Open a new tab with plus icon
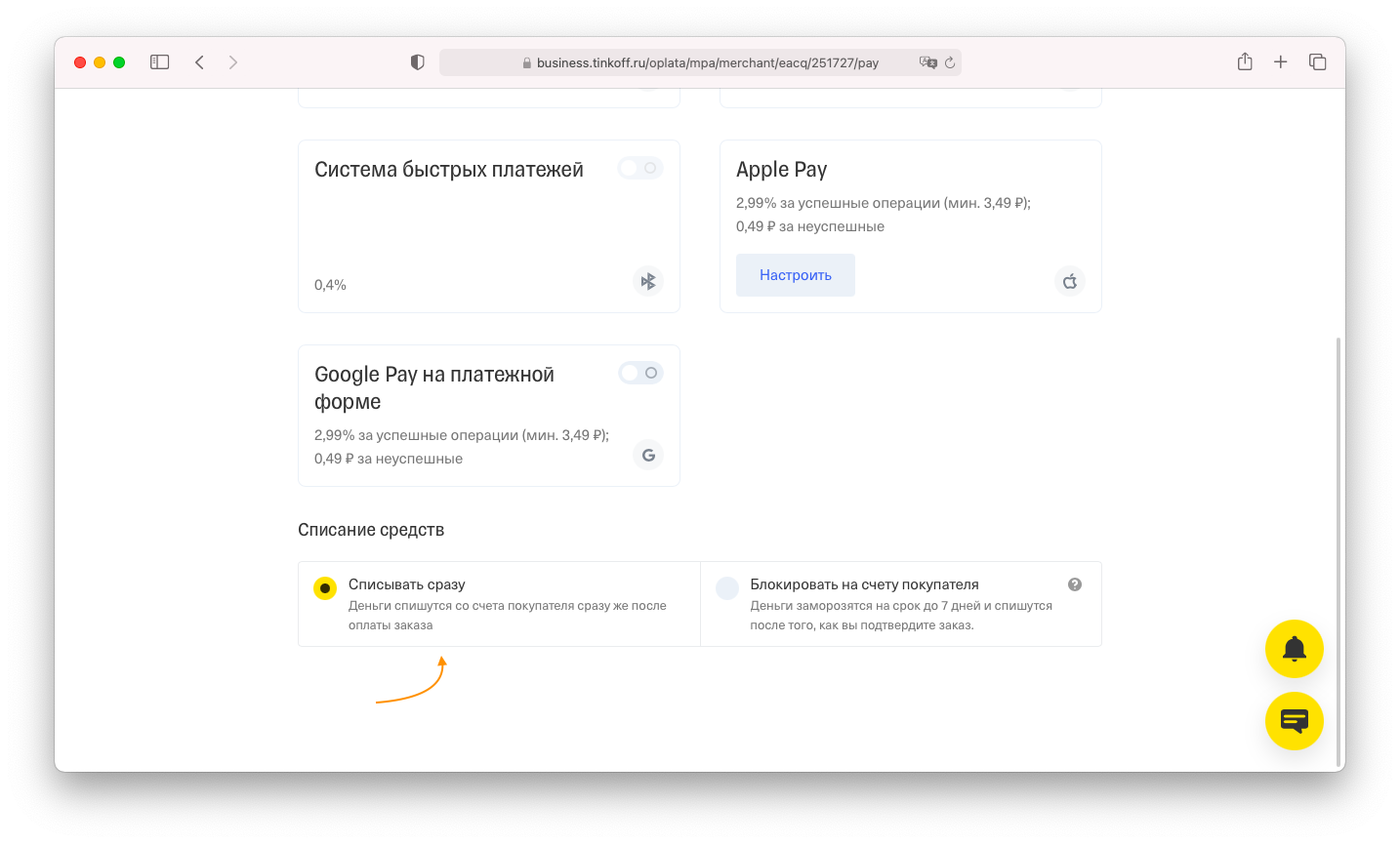1400x844 pixels. tap(1281, 62)
